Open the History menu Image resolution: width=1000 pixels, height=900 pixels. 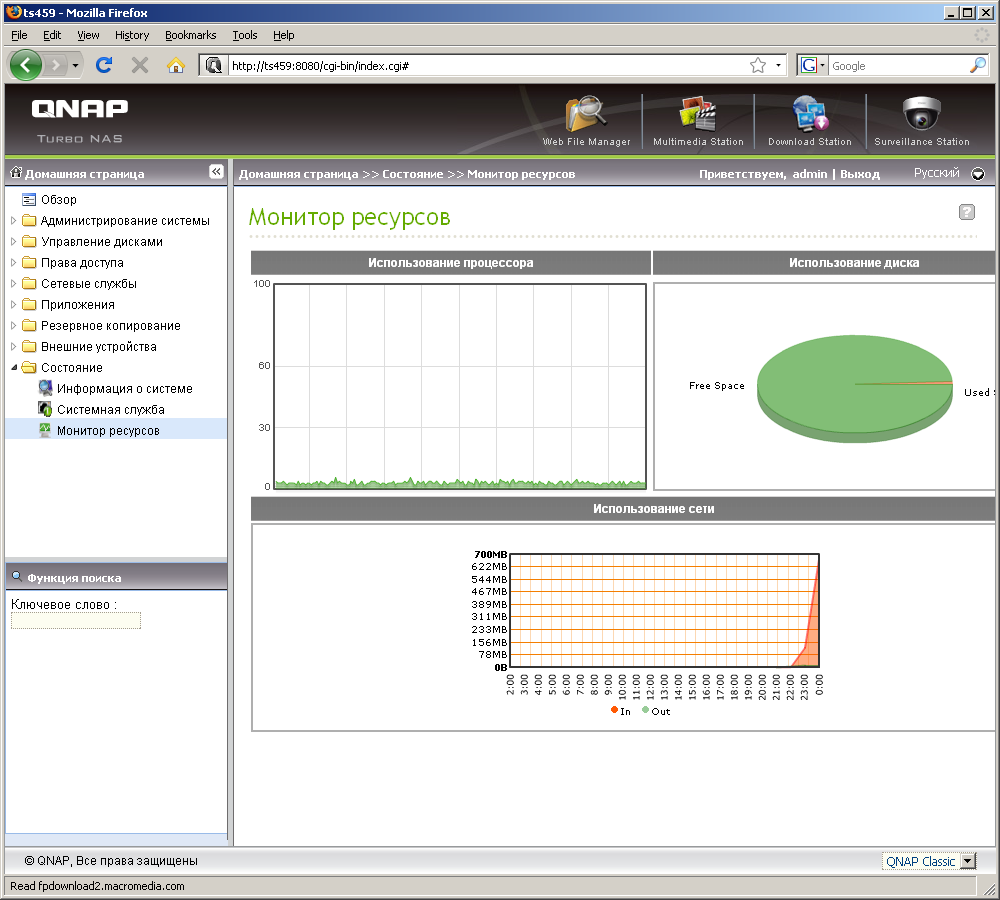coord(132,35)
